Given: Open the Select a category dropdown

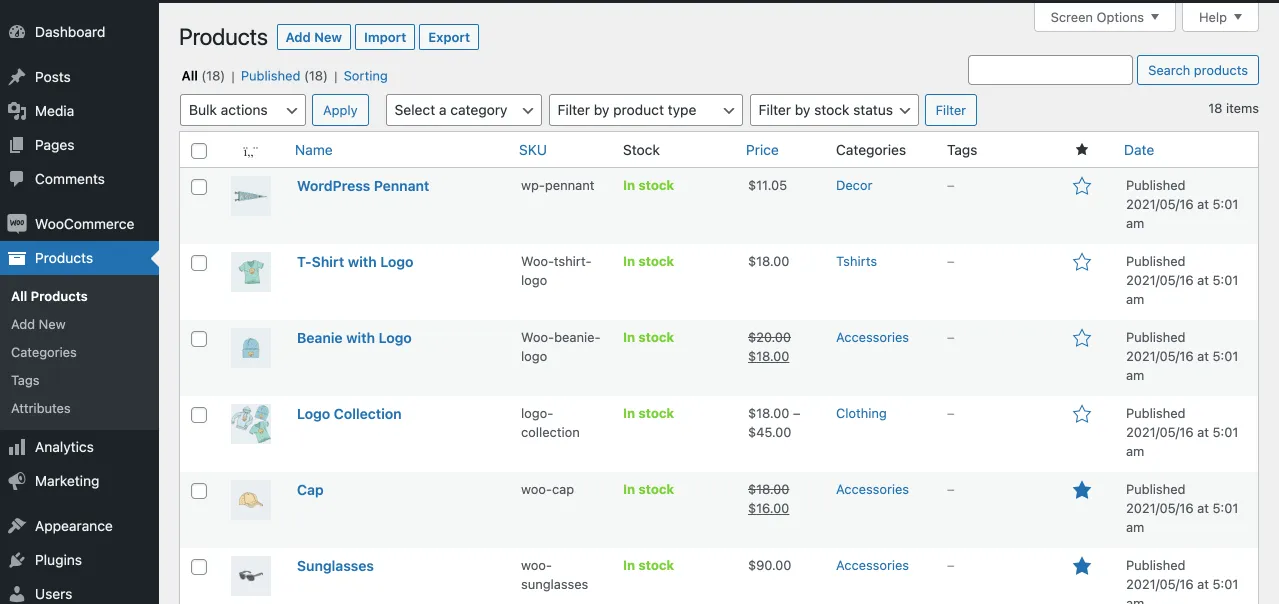Looking at the screenshot, I should [x=464, y=110].
